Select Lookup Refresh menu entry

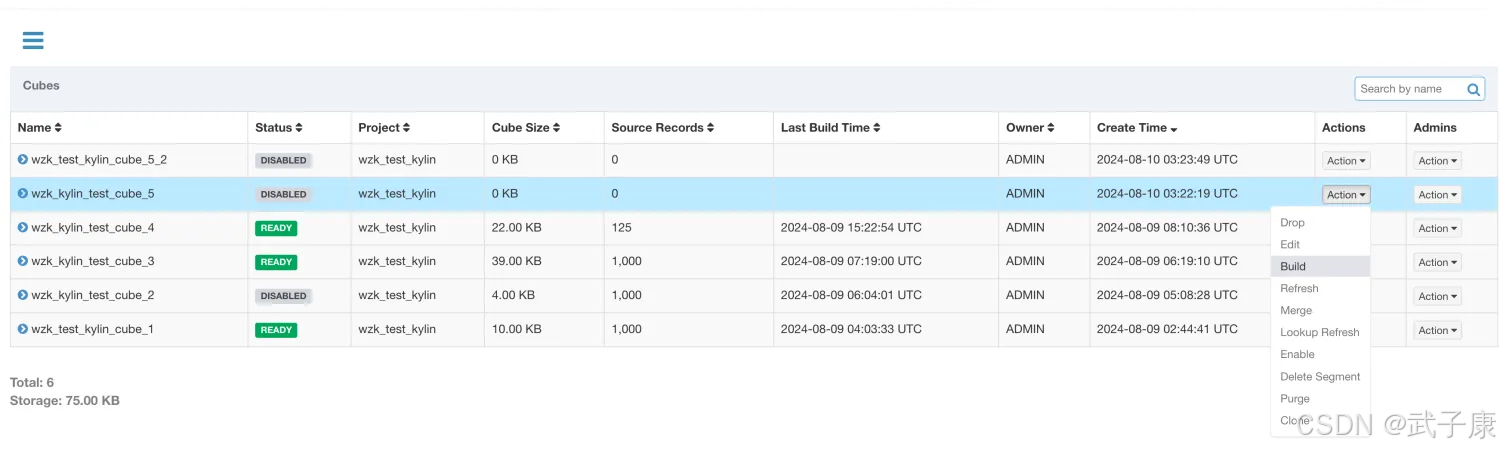[x=1319, y=333]
